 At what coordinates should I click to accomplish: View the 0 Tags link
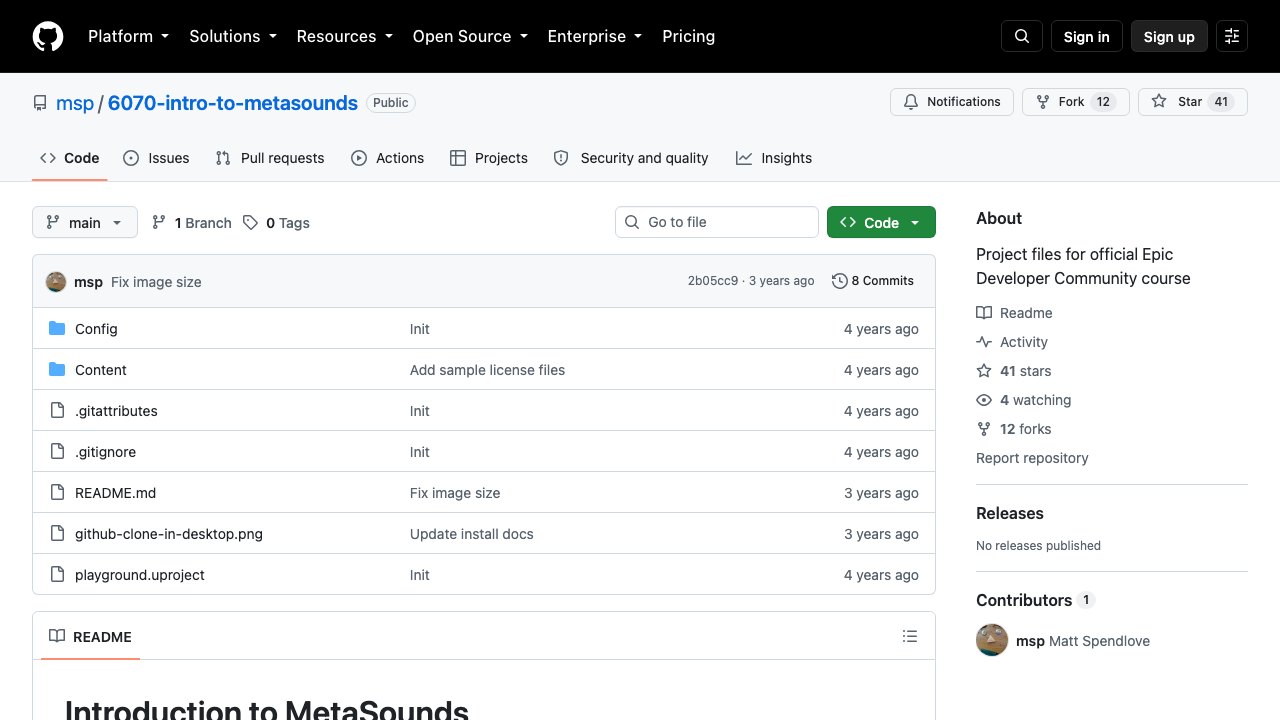coord(276,223)
